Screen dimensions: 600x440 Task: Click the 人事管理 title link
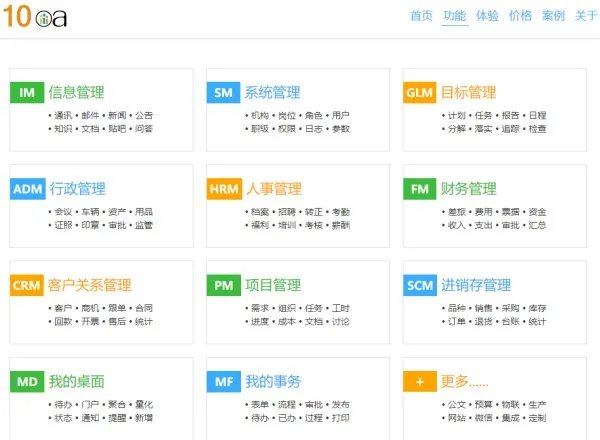[x=273, y=189]
